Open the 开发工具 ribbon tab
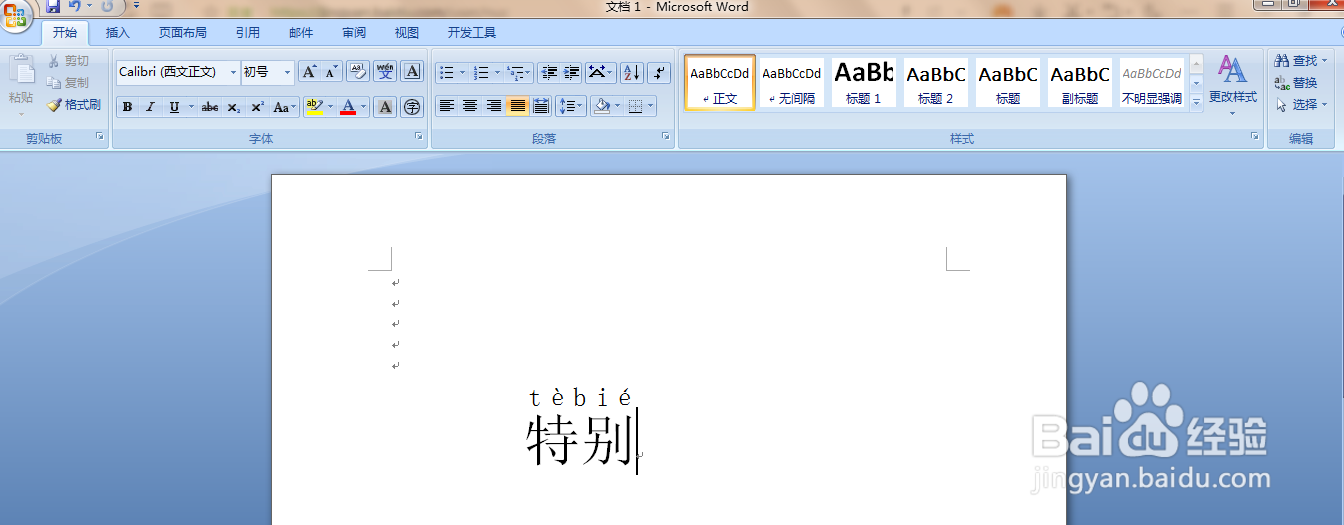 472,33
